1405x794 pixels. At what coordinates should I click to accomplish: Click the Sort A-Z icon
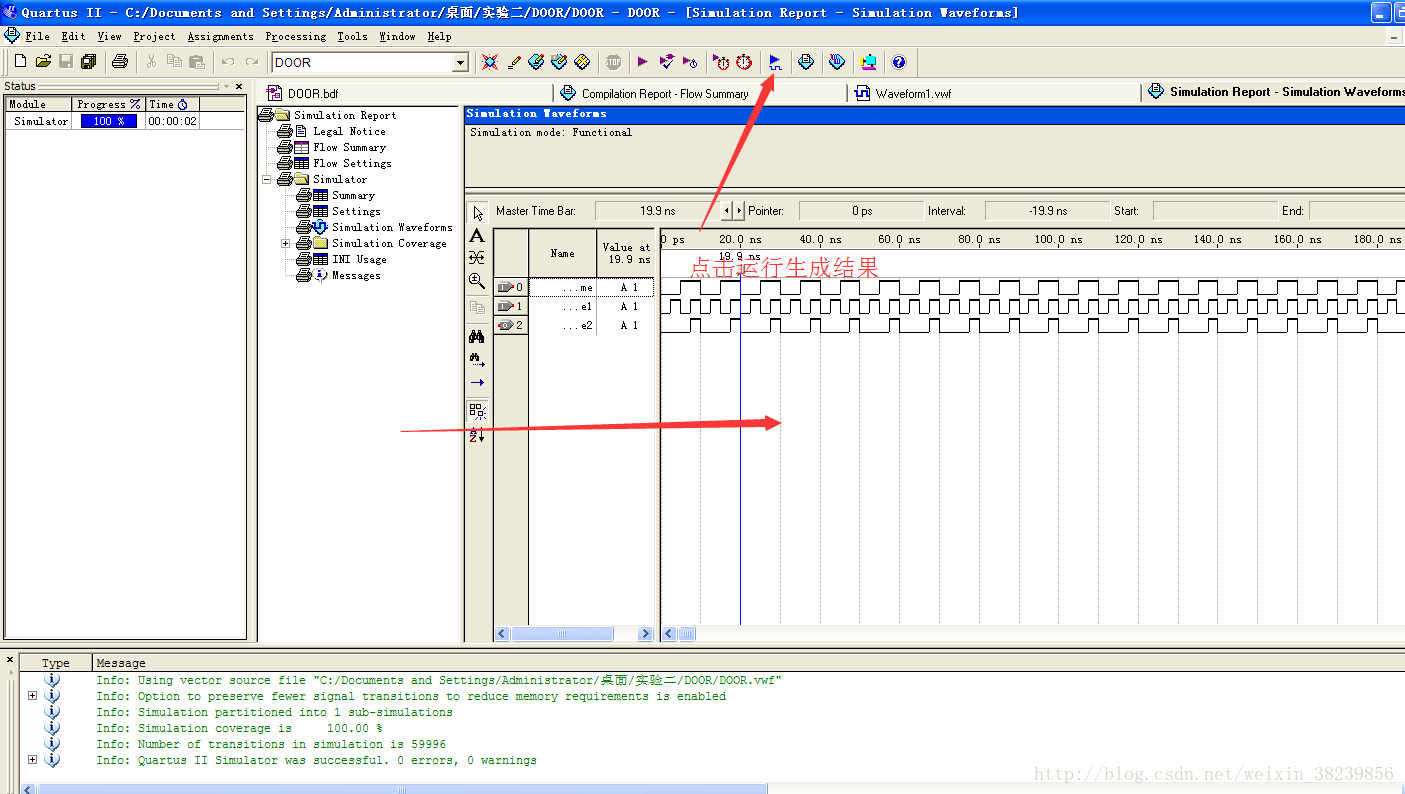[477, 436]
